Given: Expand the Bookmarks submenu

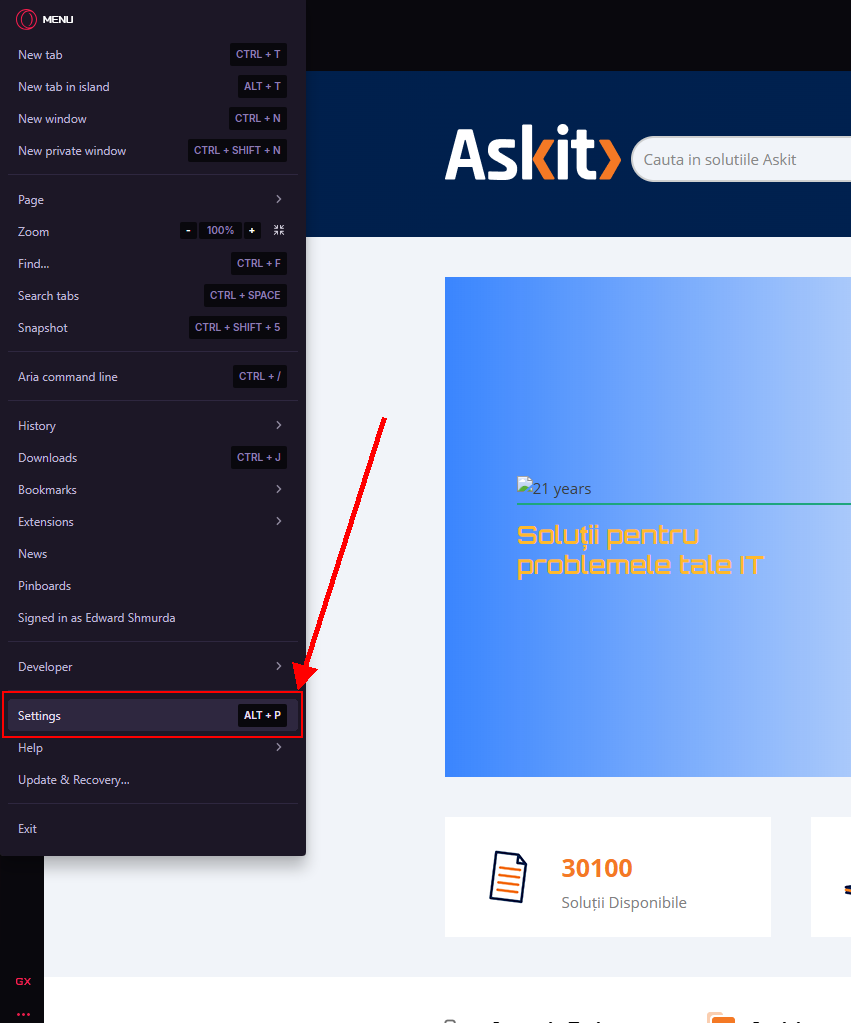Looking at the screenshot, I should point(152,490).
